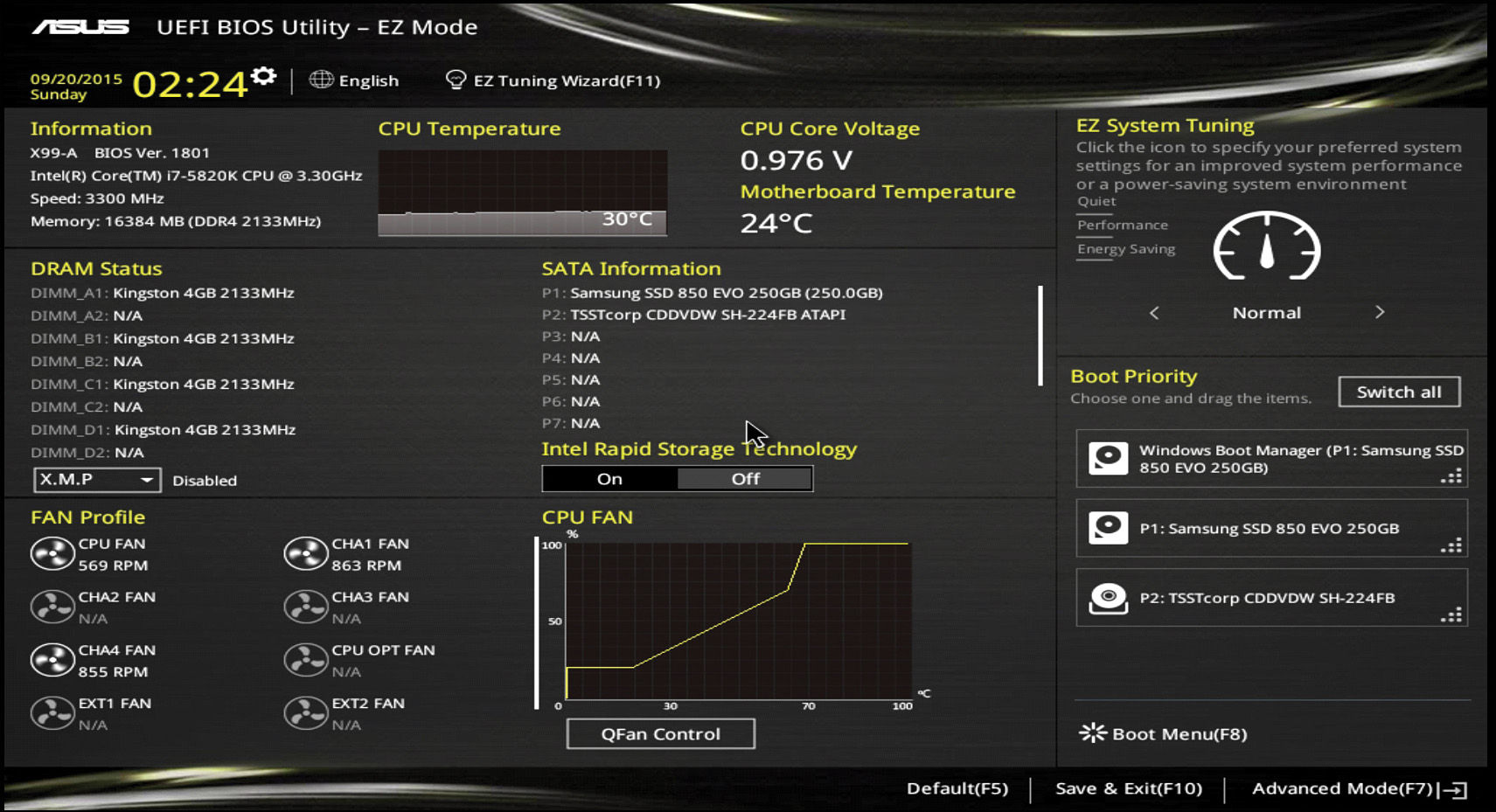Click Default(F5)
Image resolution: width=1496 pixels, height=812 pixels.
click(x=957, y=788)
